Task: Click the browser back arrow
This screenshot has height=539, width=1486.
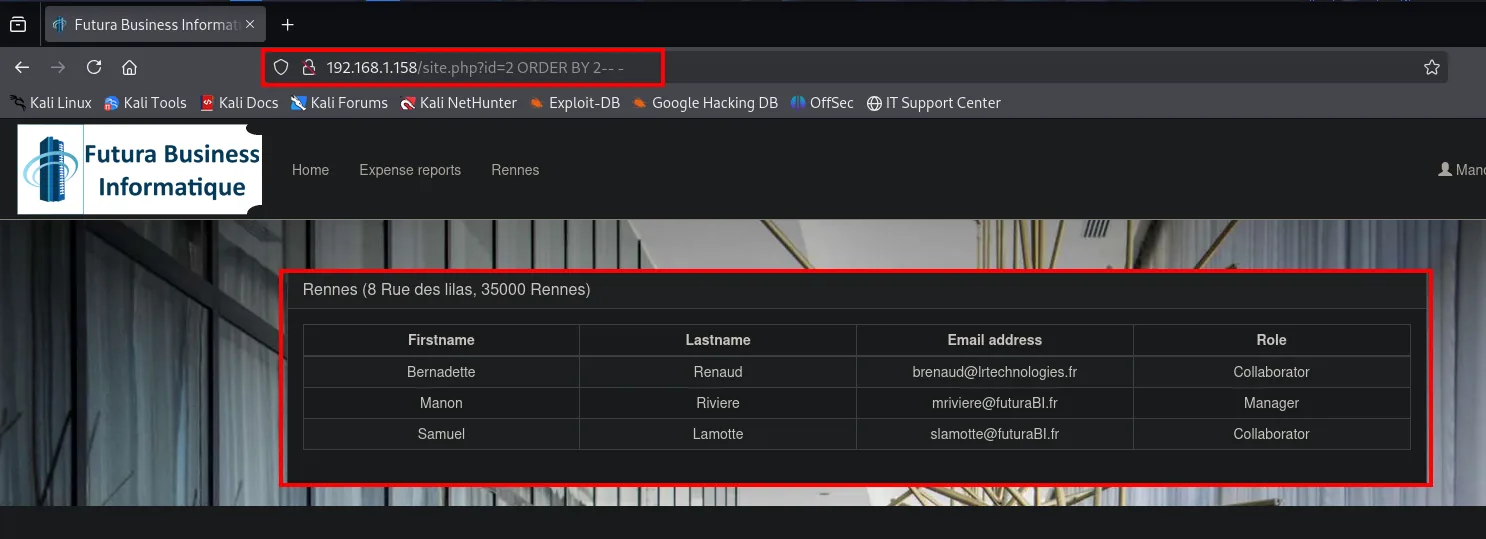Action: [x=22, y=67]
